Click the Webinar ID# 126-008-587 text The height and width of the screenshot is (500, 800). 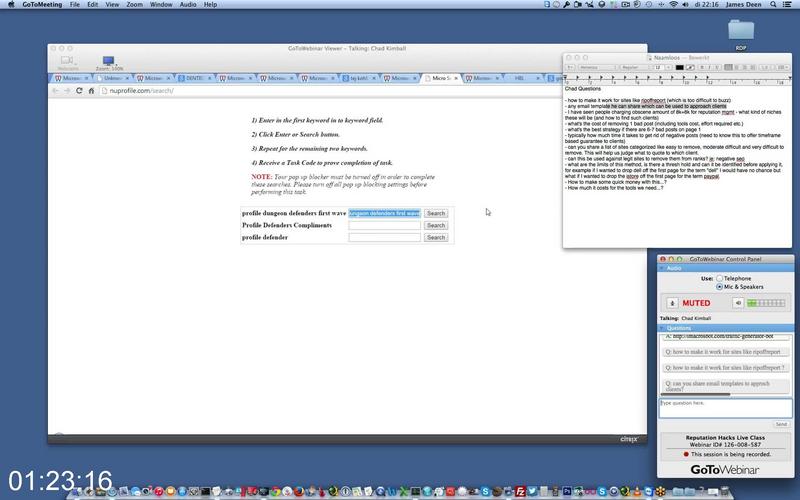tap(724, 445)
